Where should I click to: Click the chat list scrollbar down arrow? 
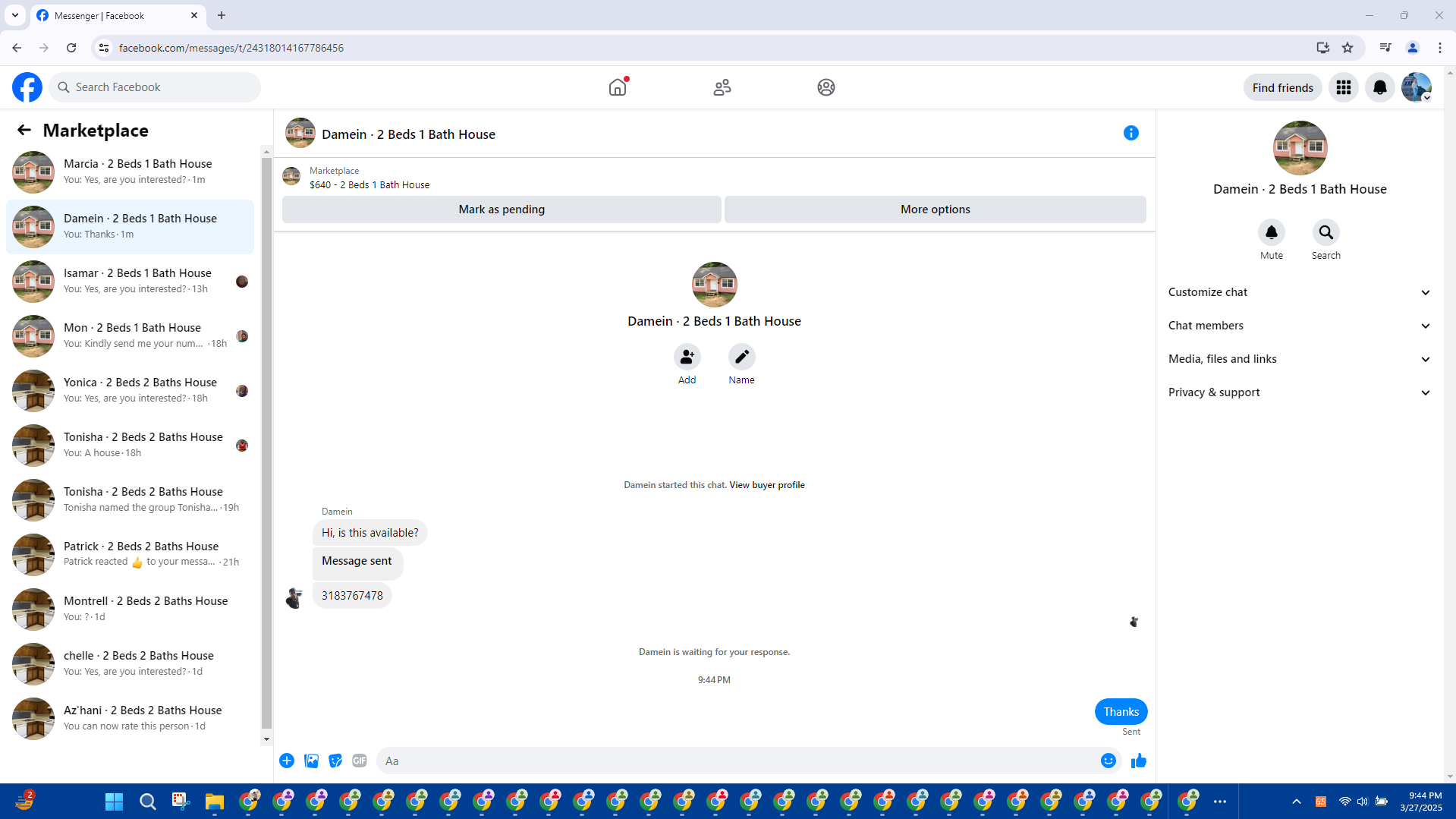coord(266,739)
